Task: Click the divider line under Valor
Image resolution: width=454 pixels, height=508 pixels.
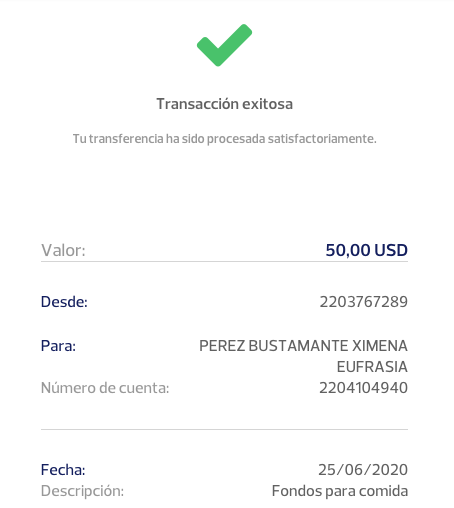Action: pos(224,262)
